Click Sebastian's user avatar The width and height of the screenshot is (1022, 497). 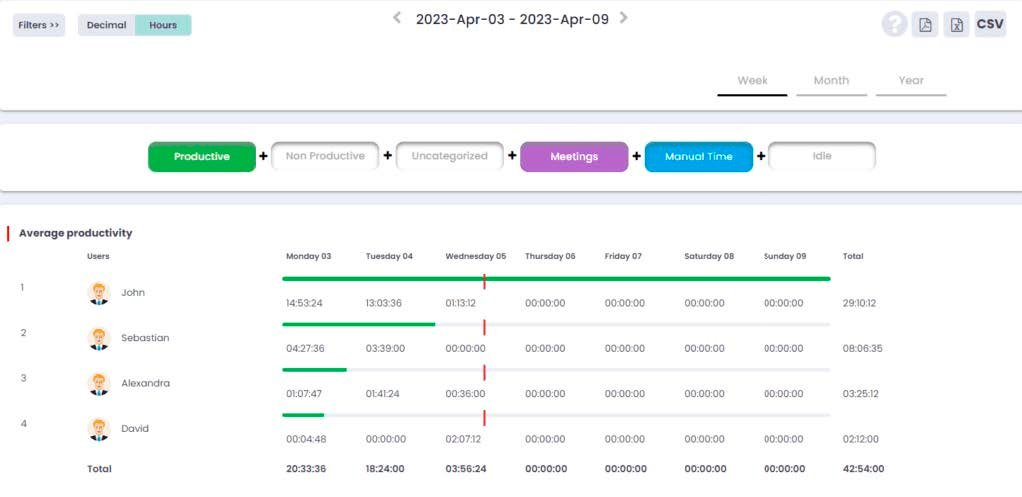pyautogui.click(x=99, y=338)
